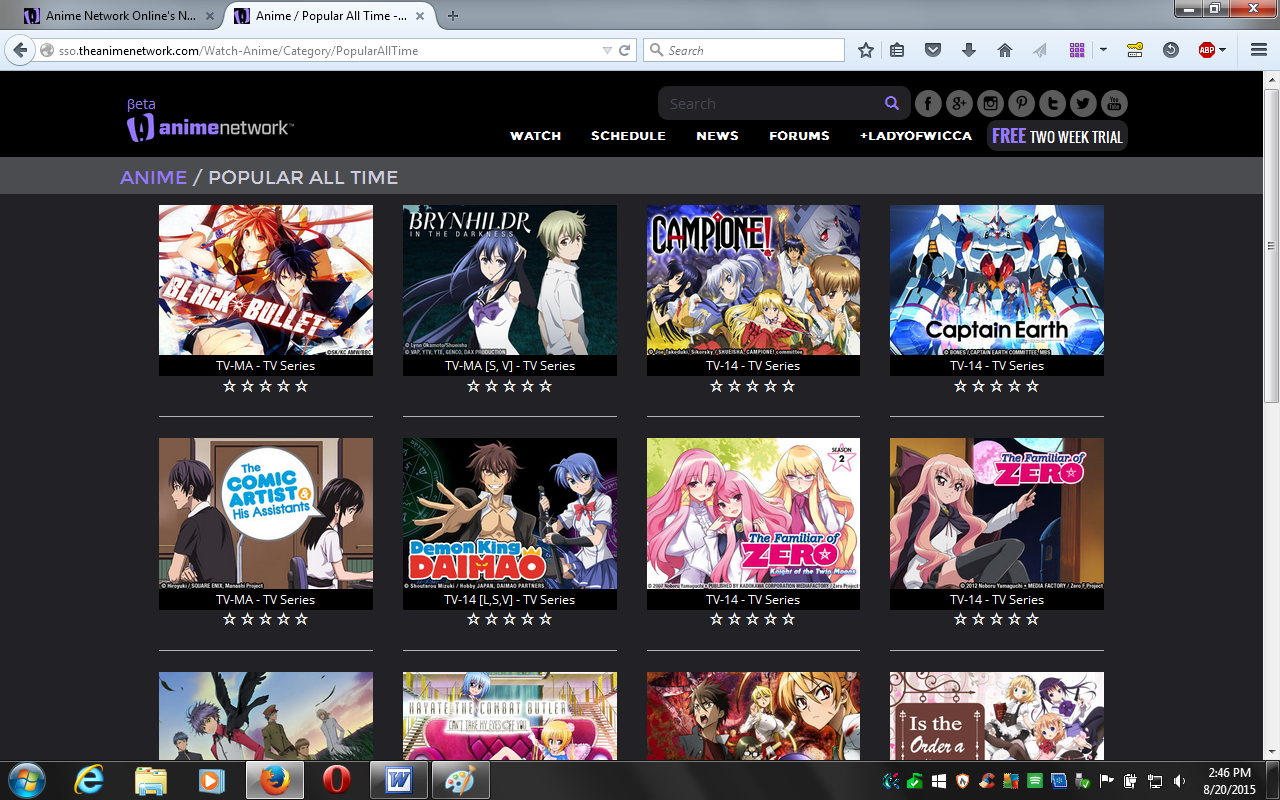Screen dimensions: 1280x800
Task: Open the Firefox hamburger menu
Action: pos(1258,50)
